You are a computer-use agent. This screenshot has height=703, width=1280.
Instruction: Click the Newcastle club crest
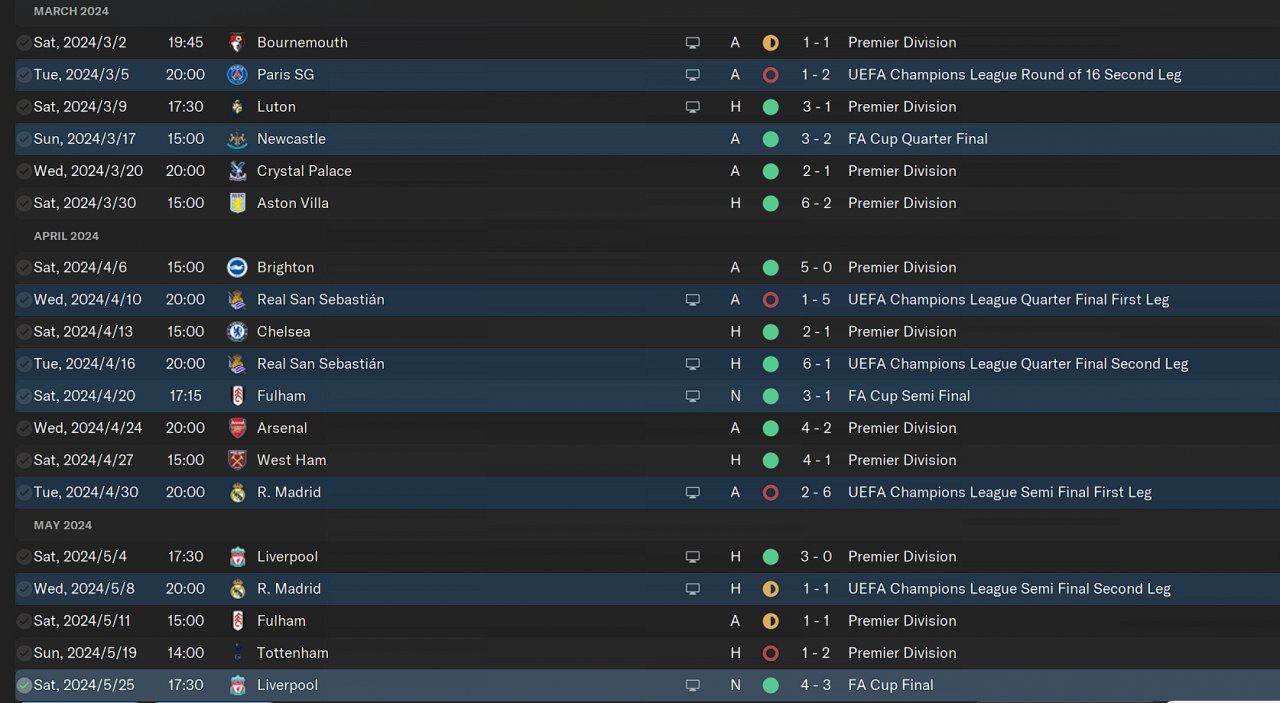point(237,139)
